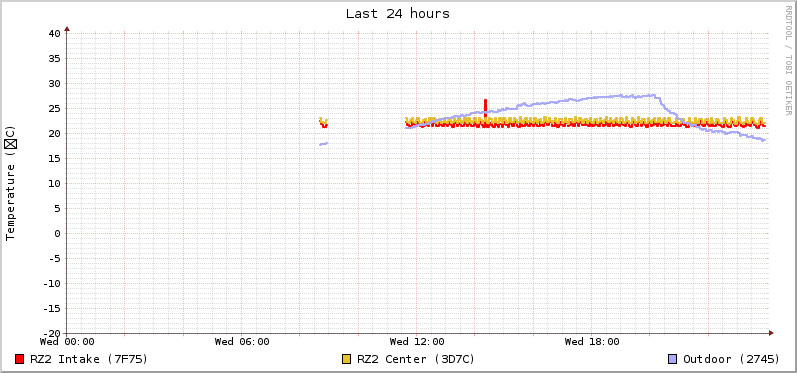Select the 'RZ2 Intake (7F75)' legend label

coord(89,359)
